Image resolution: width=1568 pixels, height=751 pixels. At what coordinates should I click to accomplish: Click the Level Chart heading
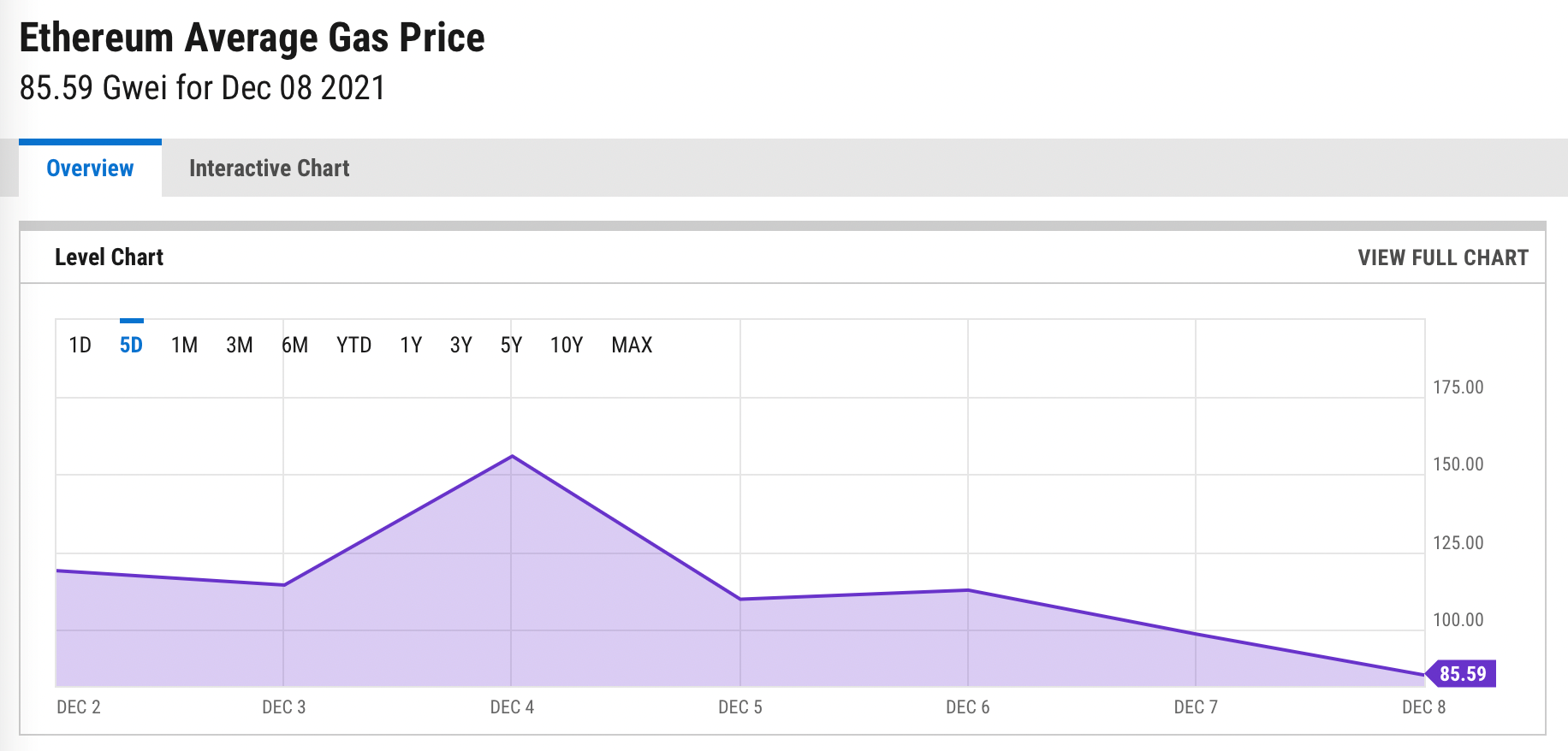tap(109, 257)
